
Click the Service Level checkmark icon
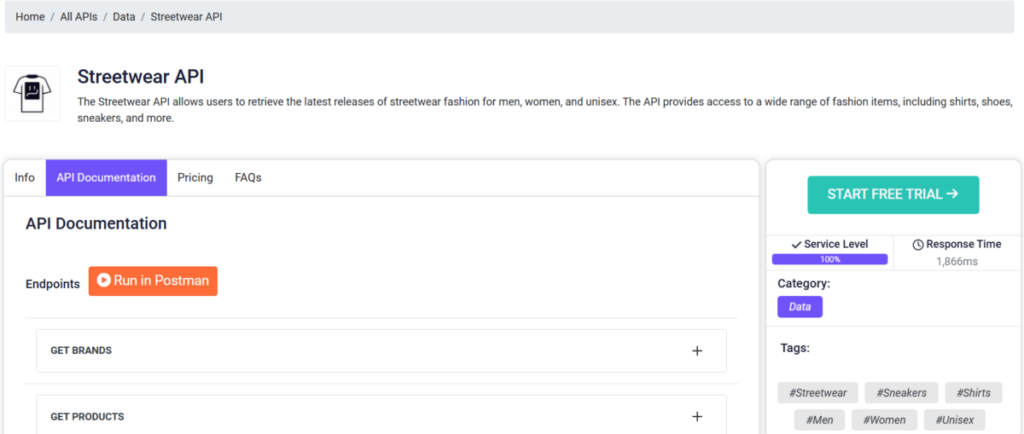coord(796,245)
